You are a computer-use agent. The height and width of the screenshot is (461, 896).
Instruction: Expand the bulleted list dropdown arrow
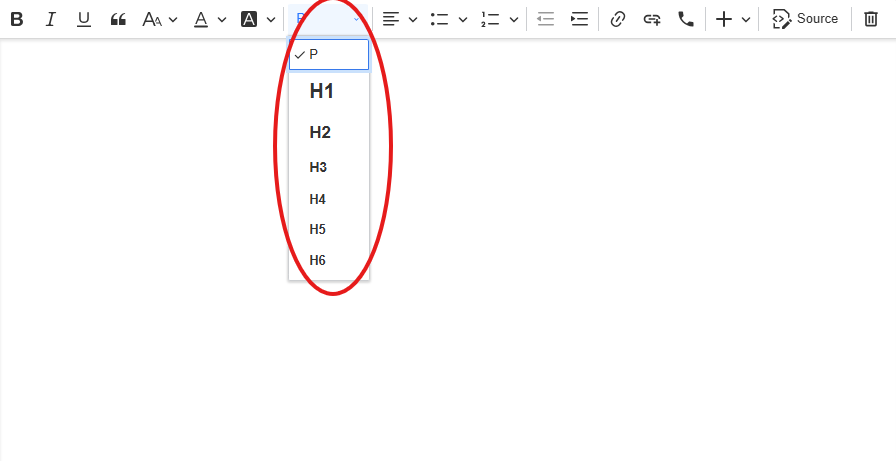[463, 19]
